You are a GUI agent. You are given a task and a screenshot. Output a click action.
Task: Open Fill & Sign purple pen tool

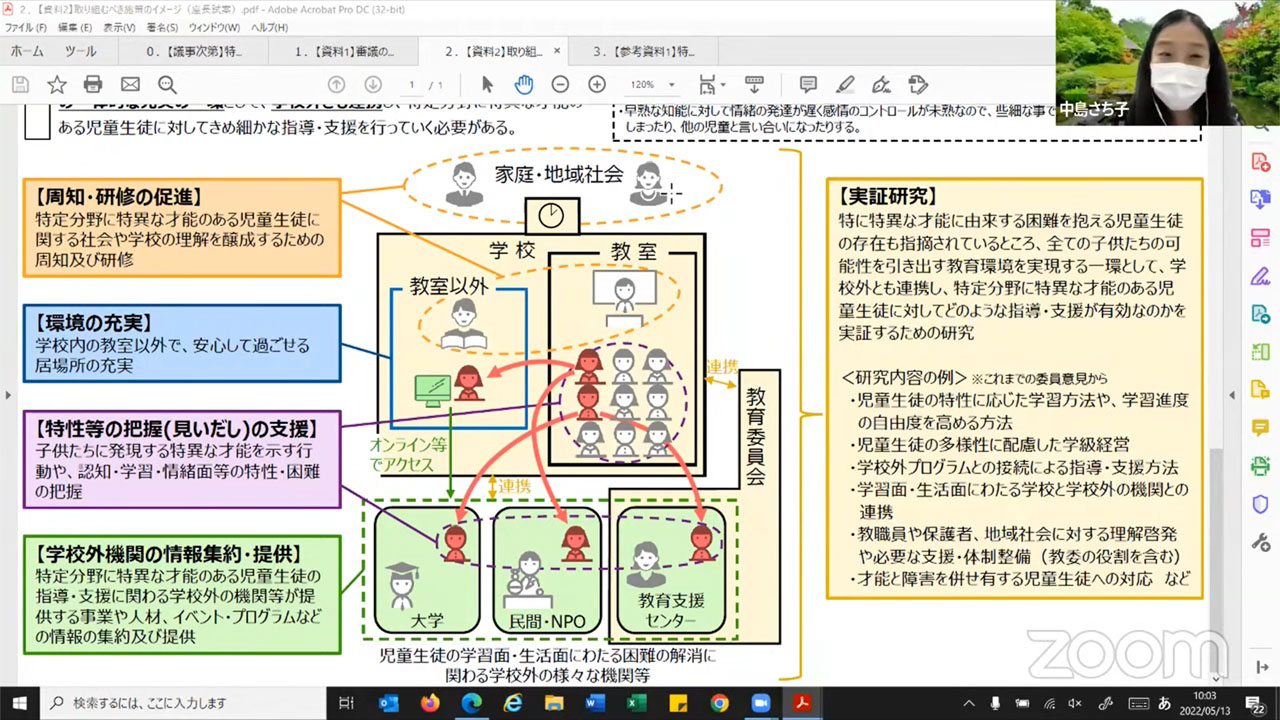1260,276
